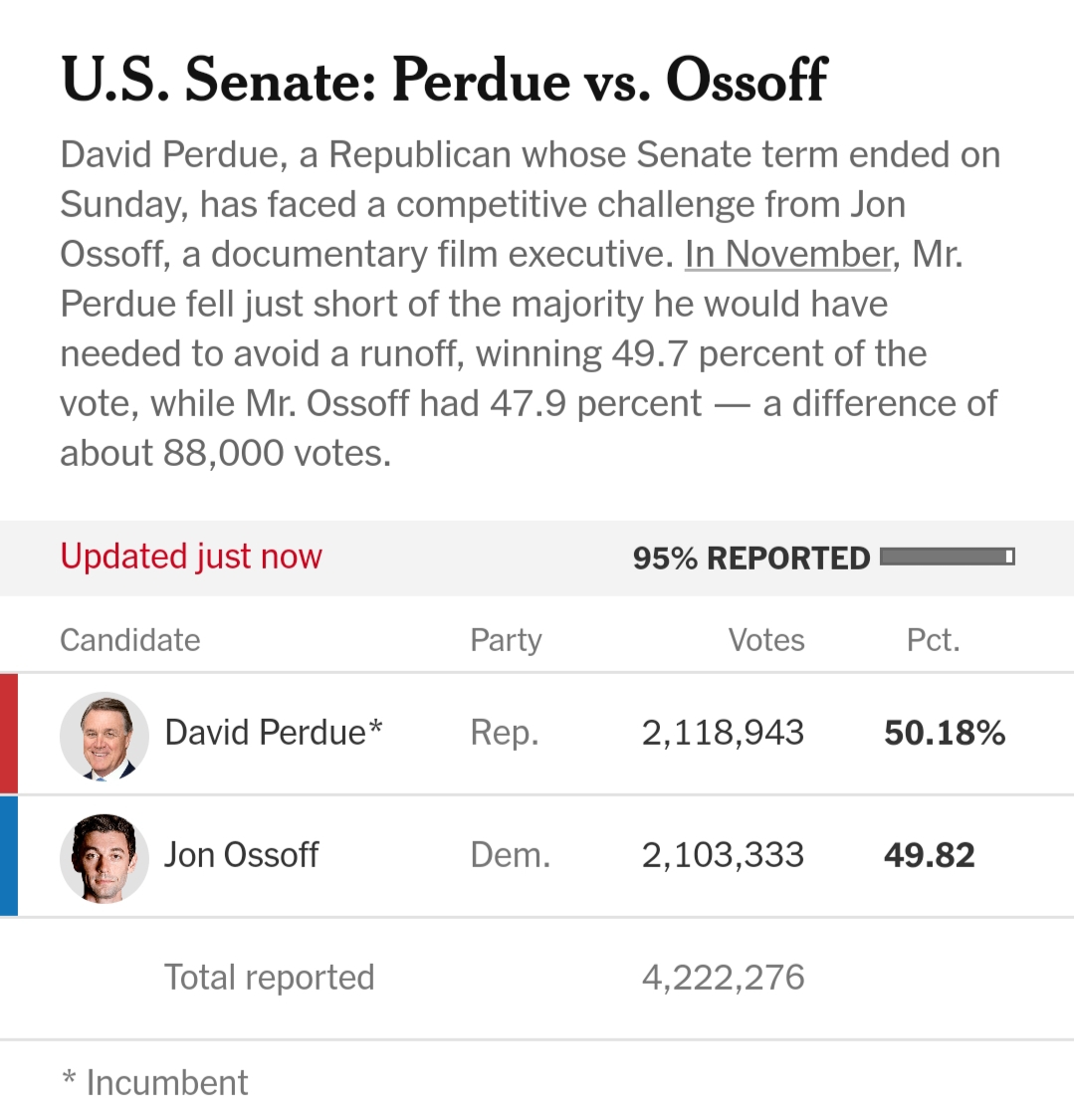Click the red Republican color bar
1074x1120 pixels.
point(9,734)
